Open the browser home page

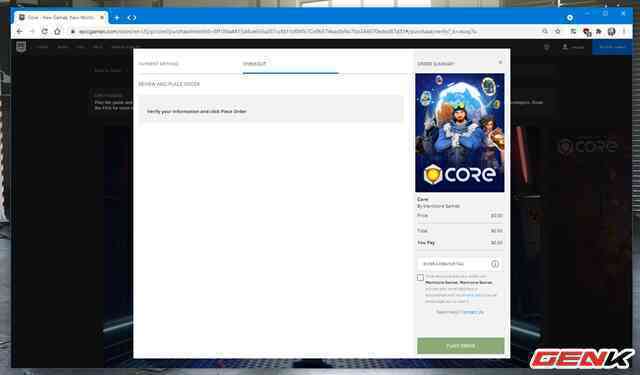click(x=58, y=31)
